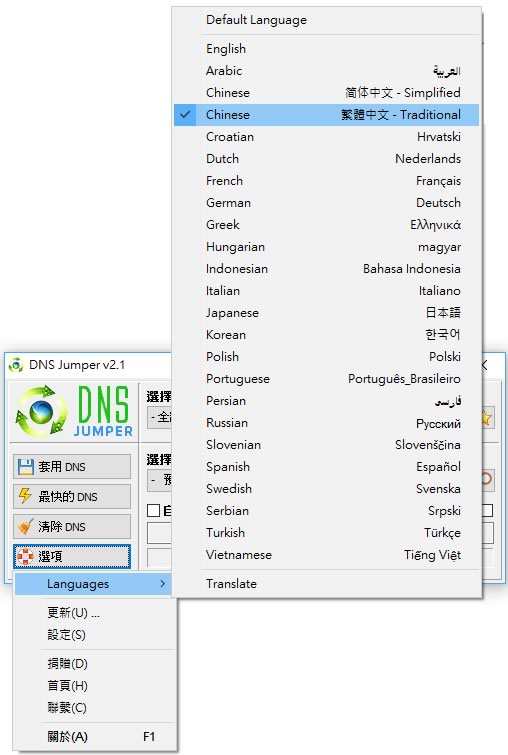Click the DNS Jumper logo image
The image size is (508, 755).
click(74, 412)
